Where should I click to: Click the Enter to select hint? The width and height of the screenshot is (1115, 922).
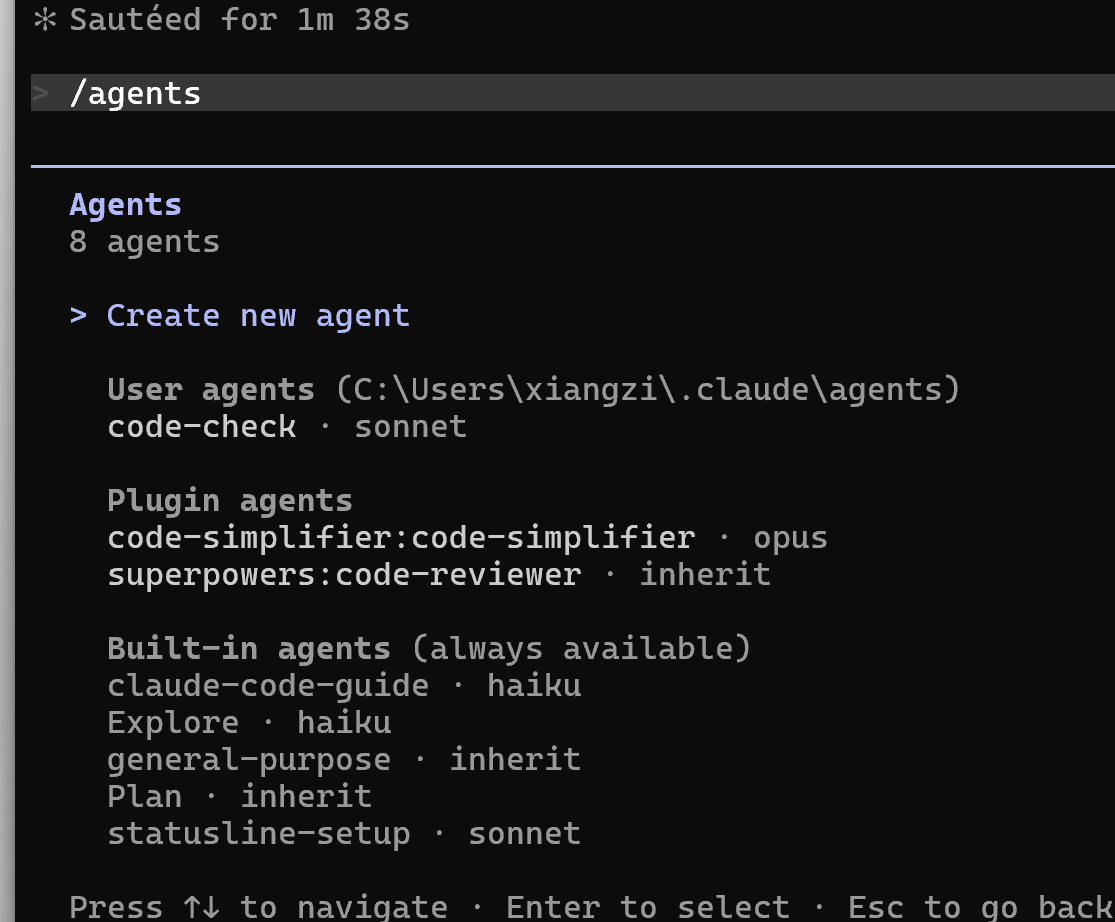[x=648, y=907]
